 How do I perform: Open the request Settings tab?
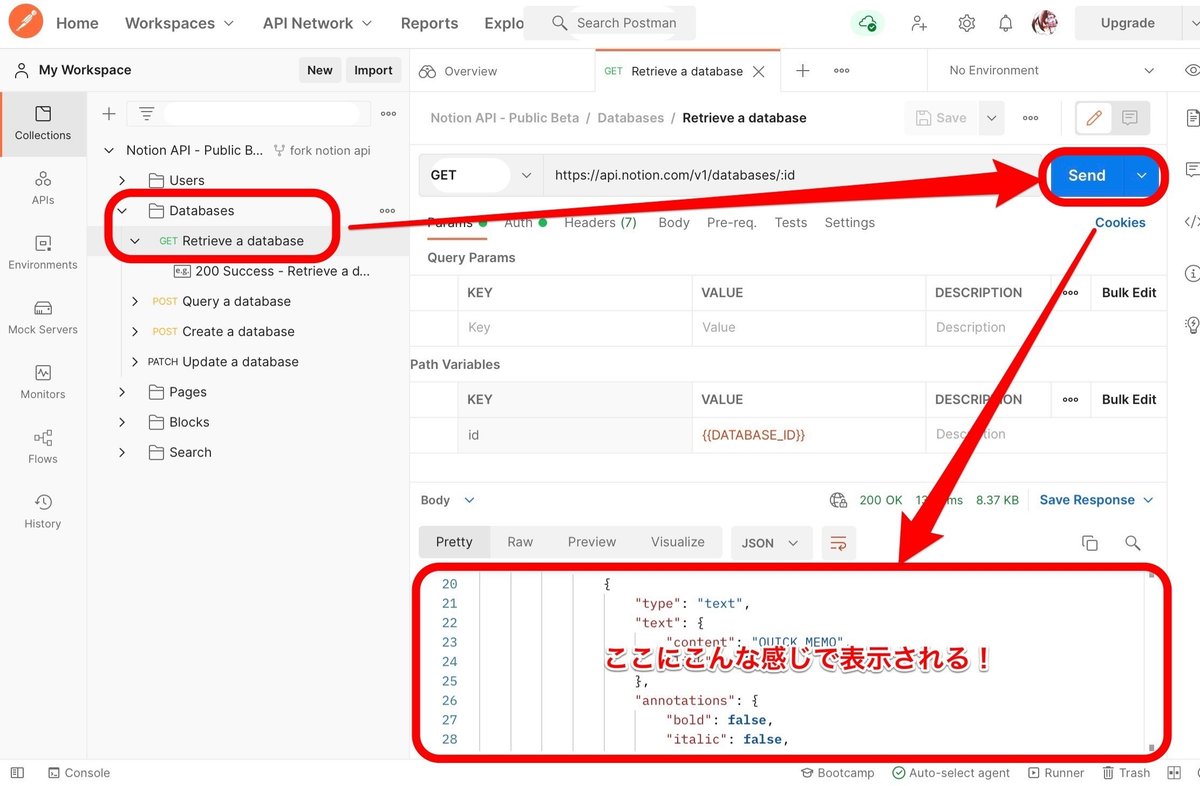[x=849, y=223]
